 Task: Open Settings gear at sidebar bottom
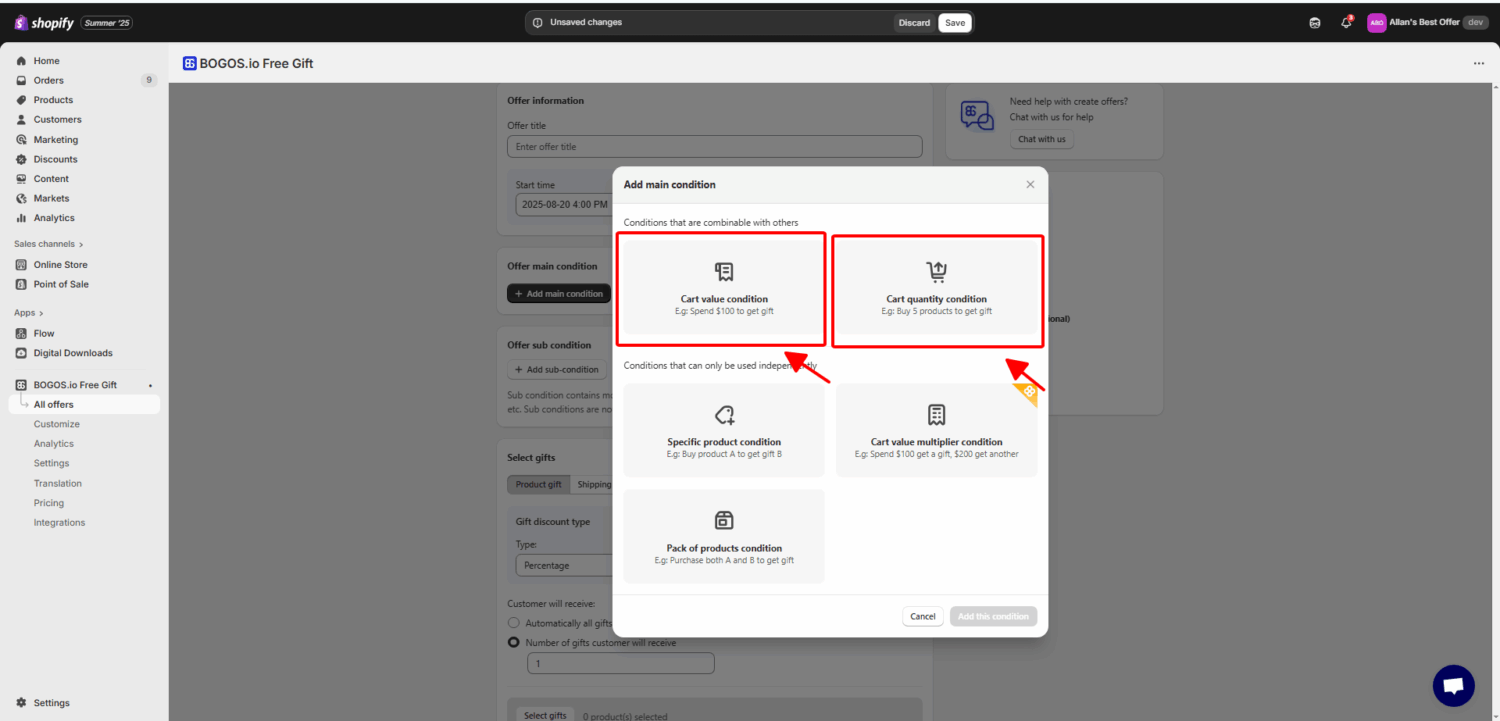tap(21, 703)
